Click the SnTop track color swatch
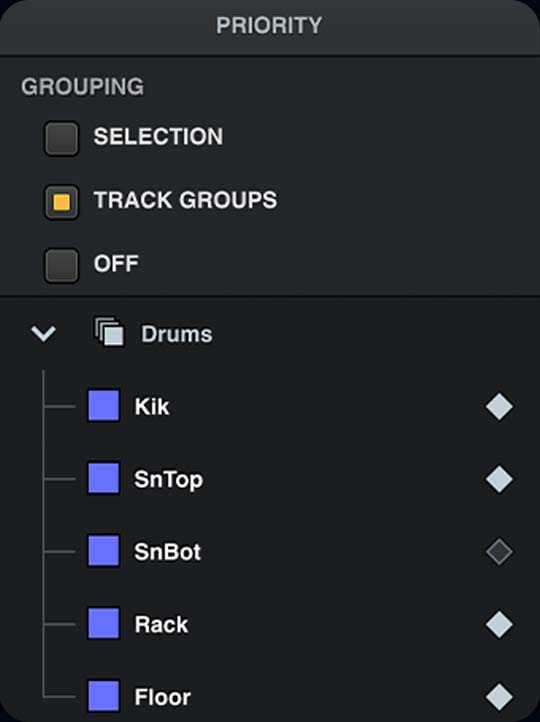The height and width of the screenshot is (722, 540). tap(104, 478)
